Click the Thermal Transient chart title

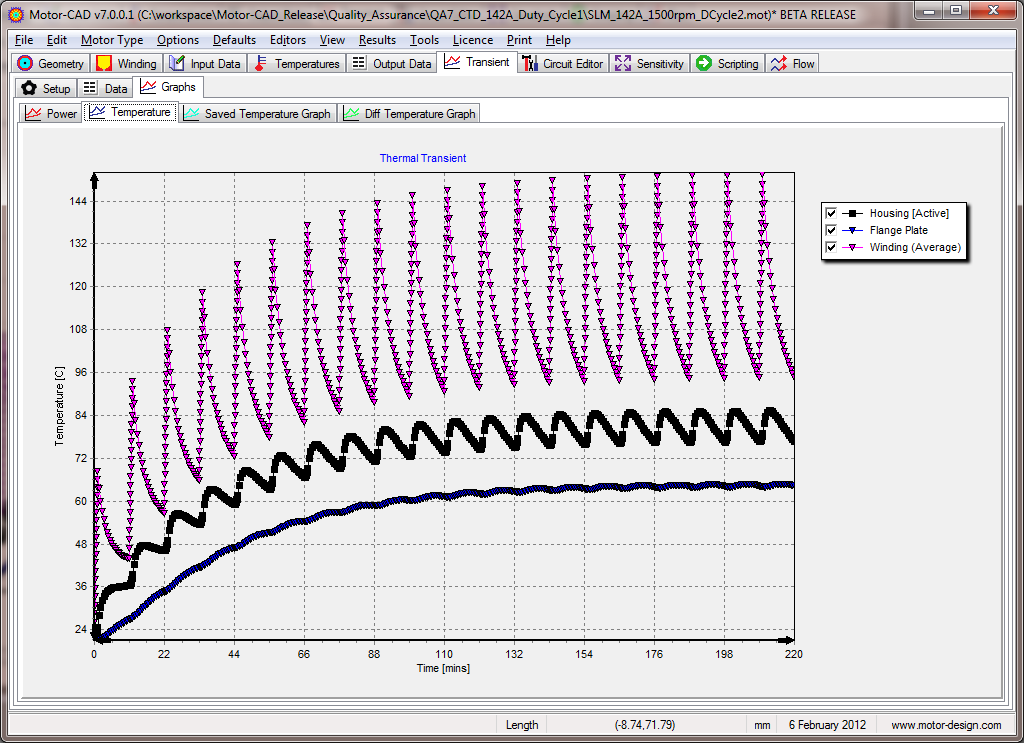point(423,158)
